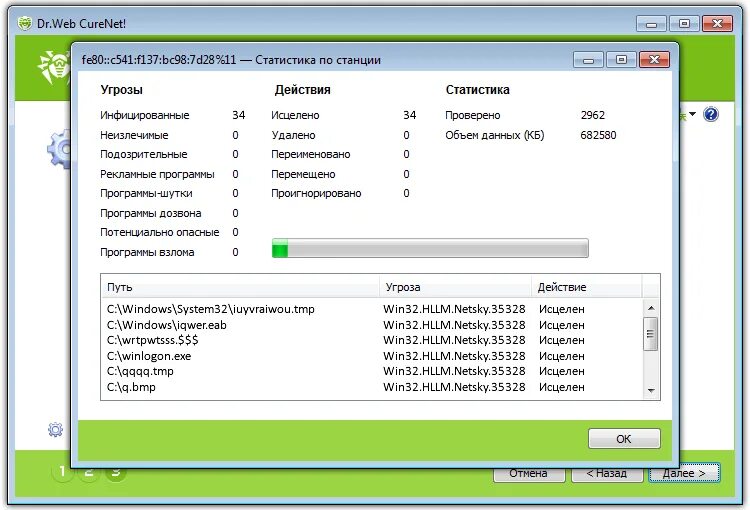Click threat name in the winlogon.exe row
The width and height of the screenshot is (750, 510).
[x=454, y=356]
